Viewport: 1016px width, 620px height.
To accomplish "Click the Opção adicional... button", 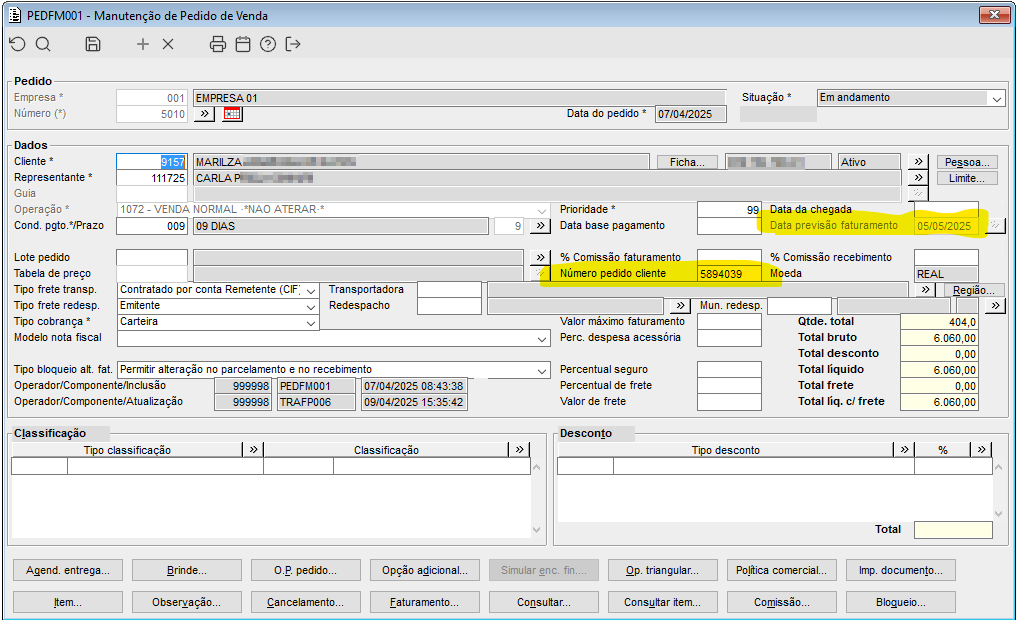I will (x=425, y=570).
